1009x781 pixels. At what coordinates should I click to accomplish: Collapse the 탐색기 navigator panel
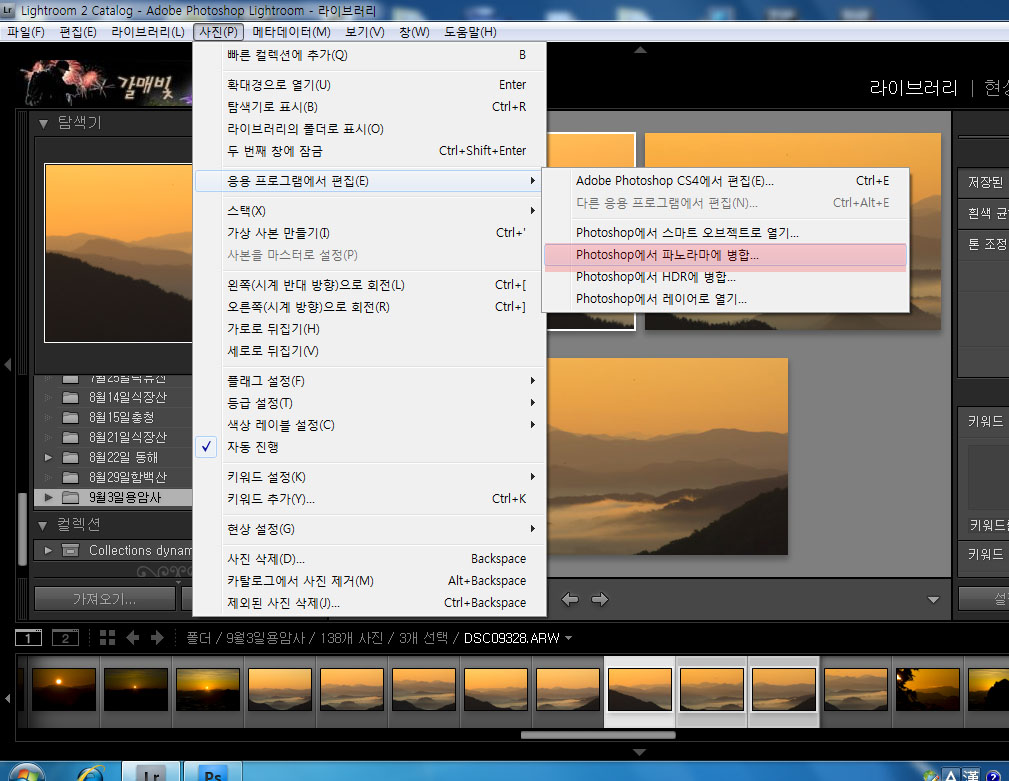coord(44,123)
